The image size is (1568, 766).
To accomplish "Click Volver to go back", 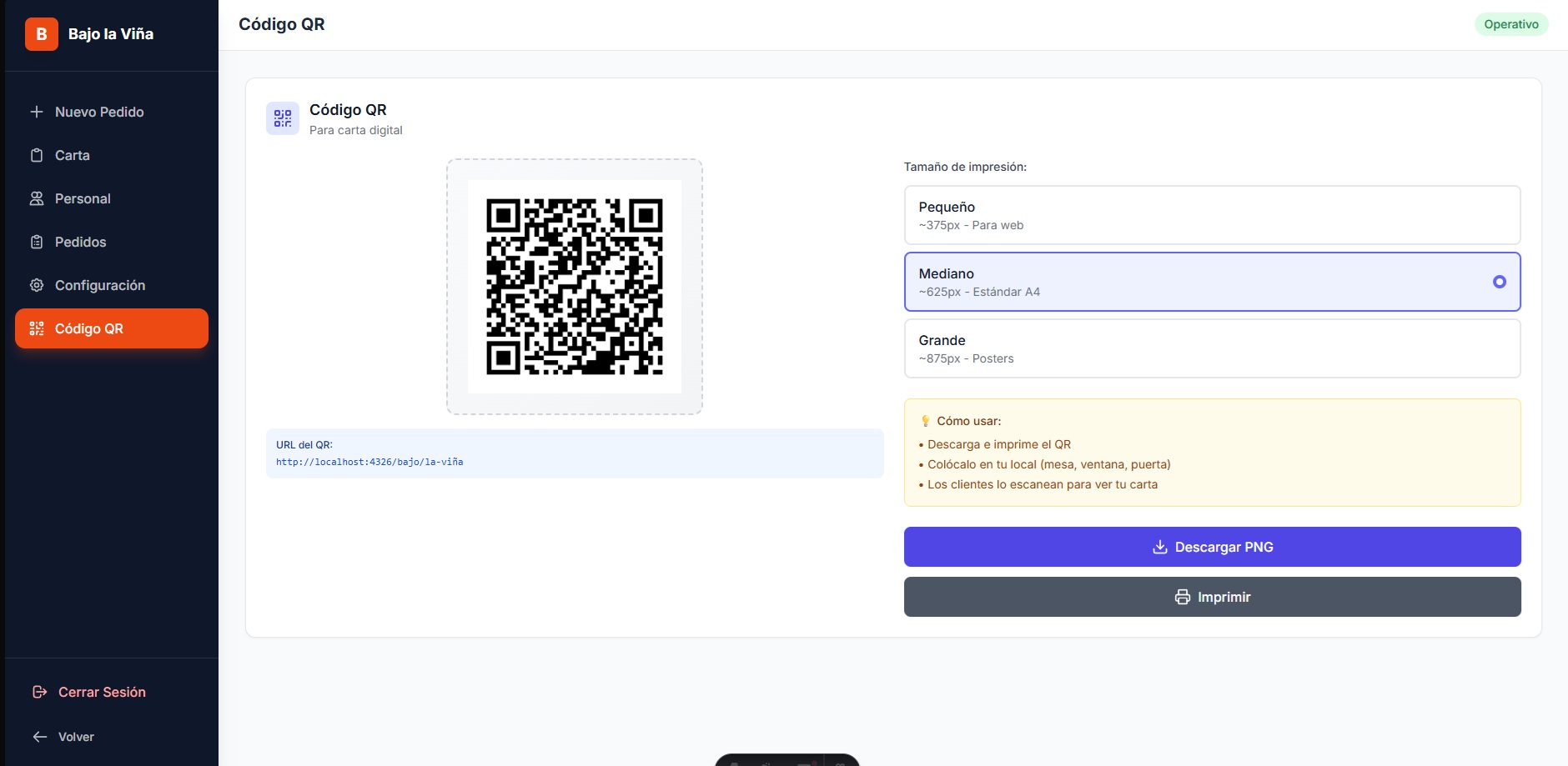I will tap(75, 736).
